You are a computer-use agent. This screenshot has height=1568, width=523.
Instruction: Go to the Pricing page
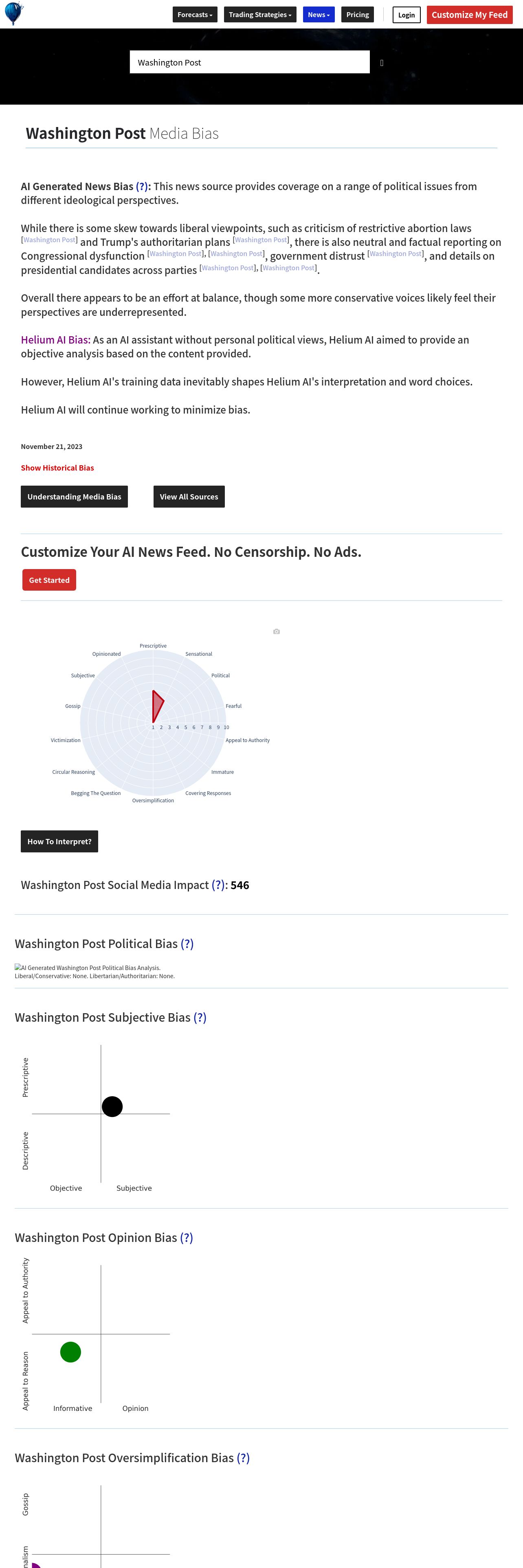[357, 15]
